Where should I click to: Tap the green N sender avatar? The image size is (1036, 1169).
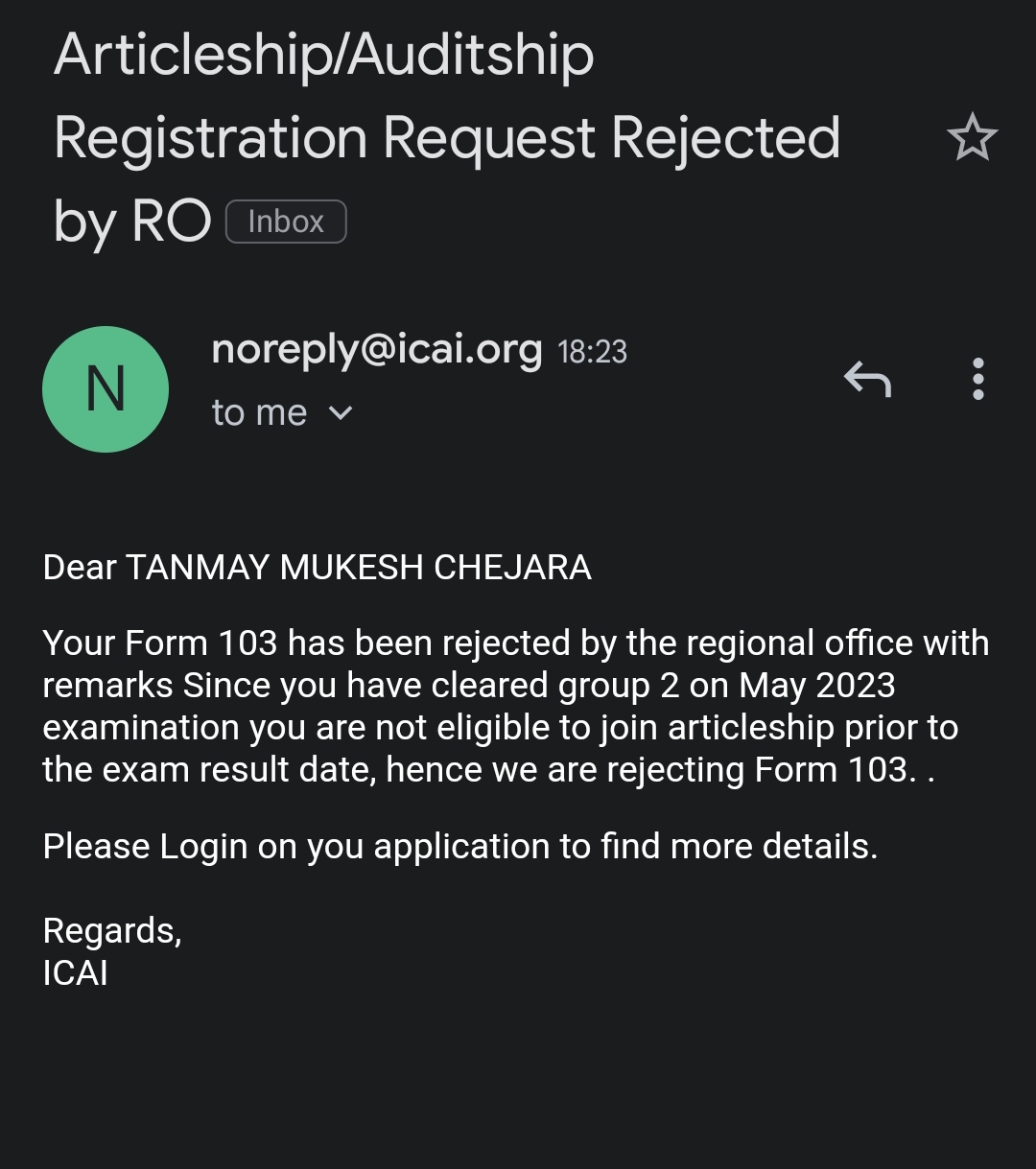[106, 389]
